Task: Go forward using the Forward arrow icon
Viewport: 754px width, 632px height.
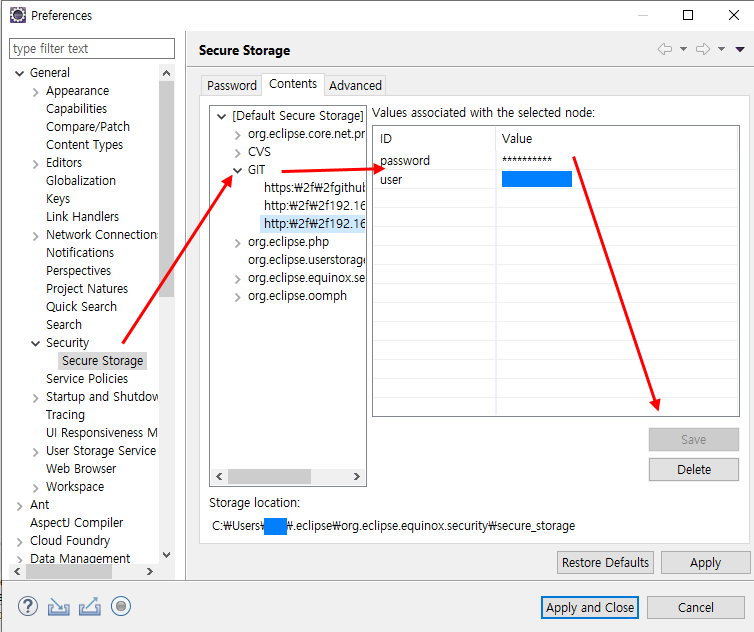Action: [x=703, y=49]
